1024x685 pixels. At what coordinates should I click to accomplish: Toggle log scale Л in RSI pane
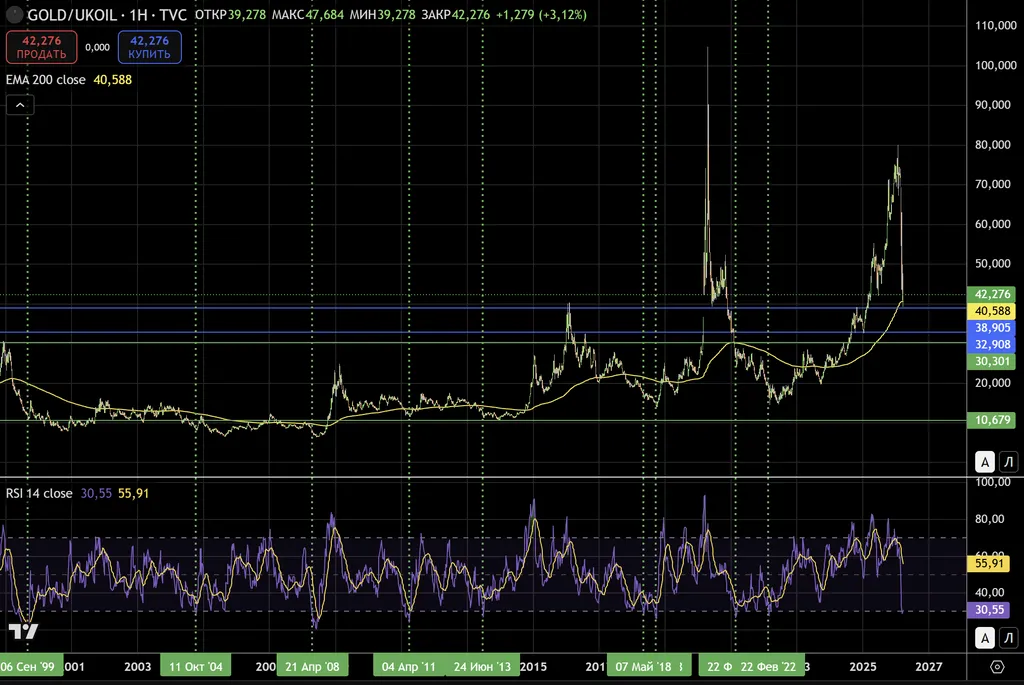point(1008,637)
